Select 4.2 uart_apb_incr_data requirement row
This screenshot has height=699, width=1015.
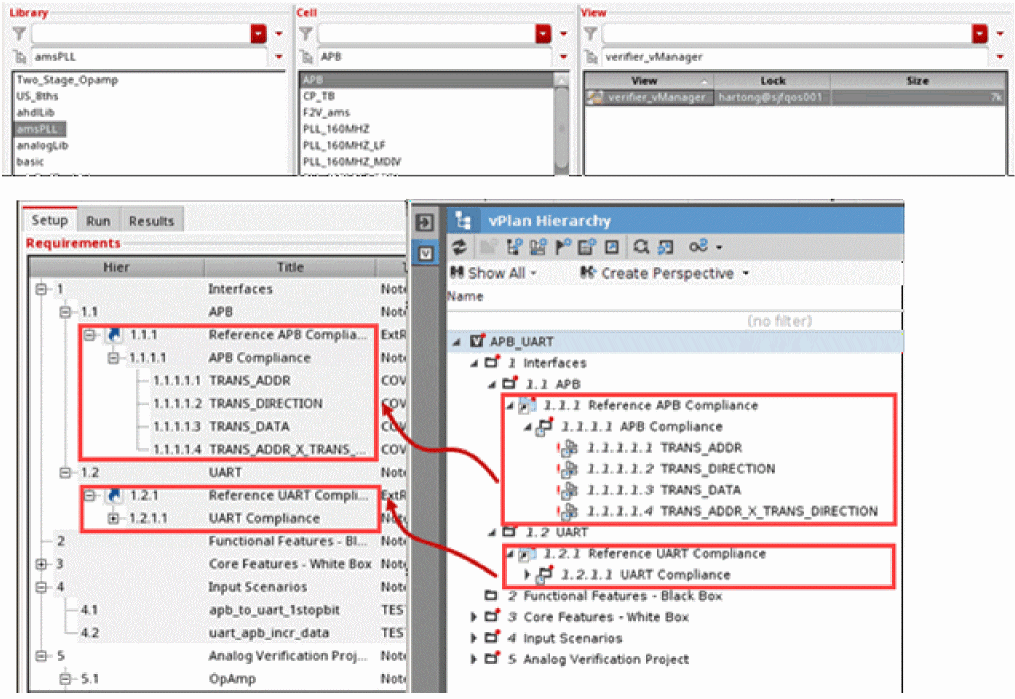(217, 633)
